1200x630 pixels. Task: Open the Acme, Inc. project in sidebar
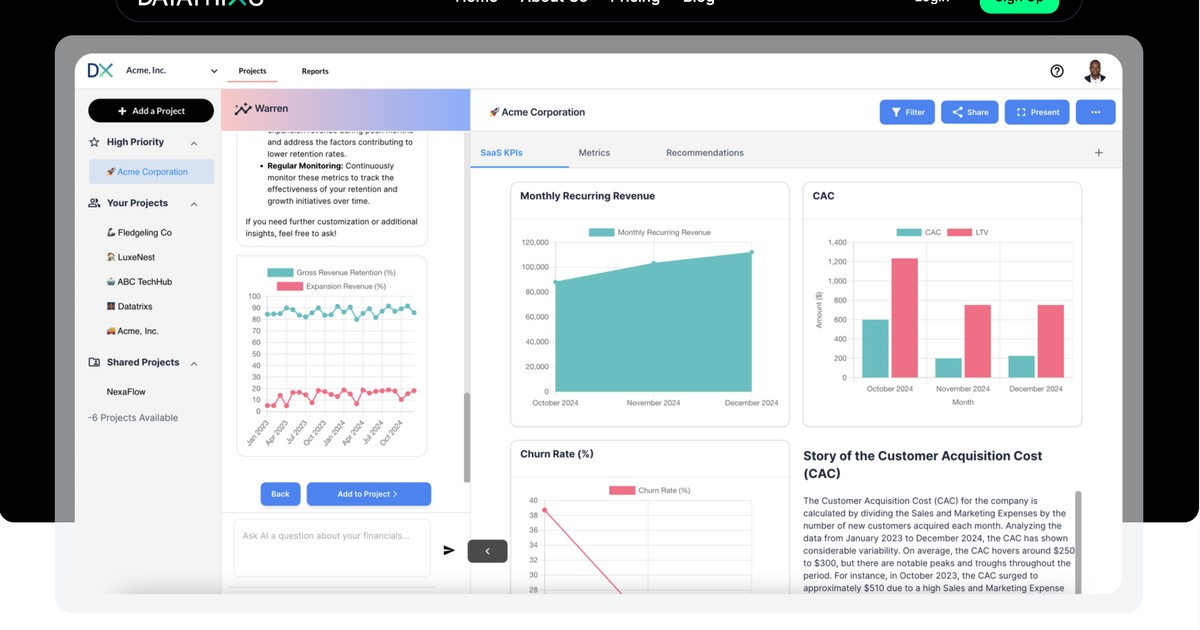tap(132, 331)
